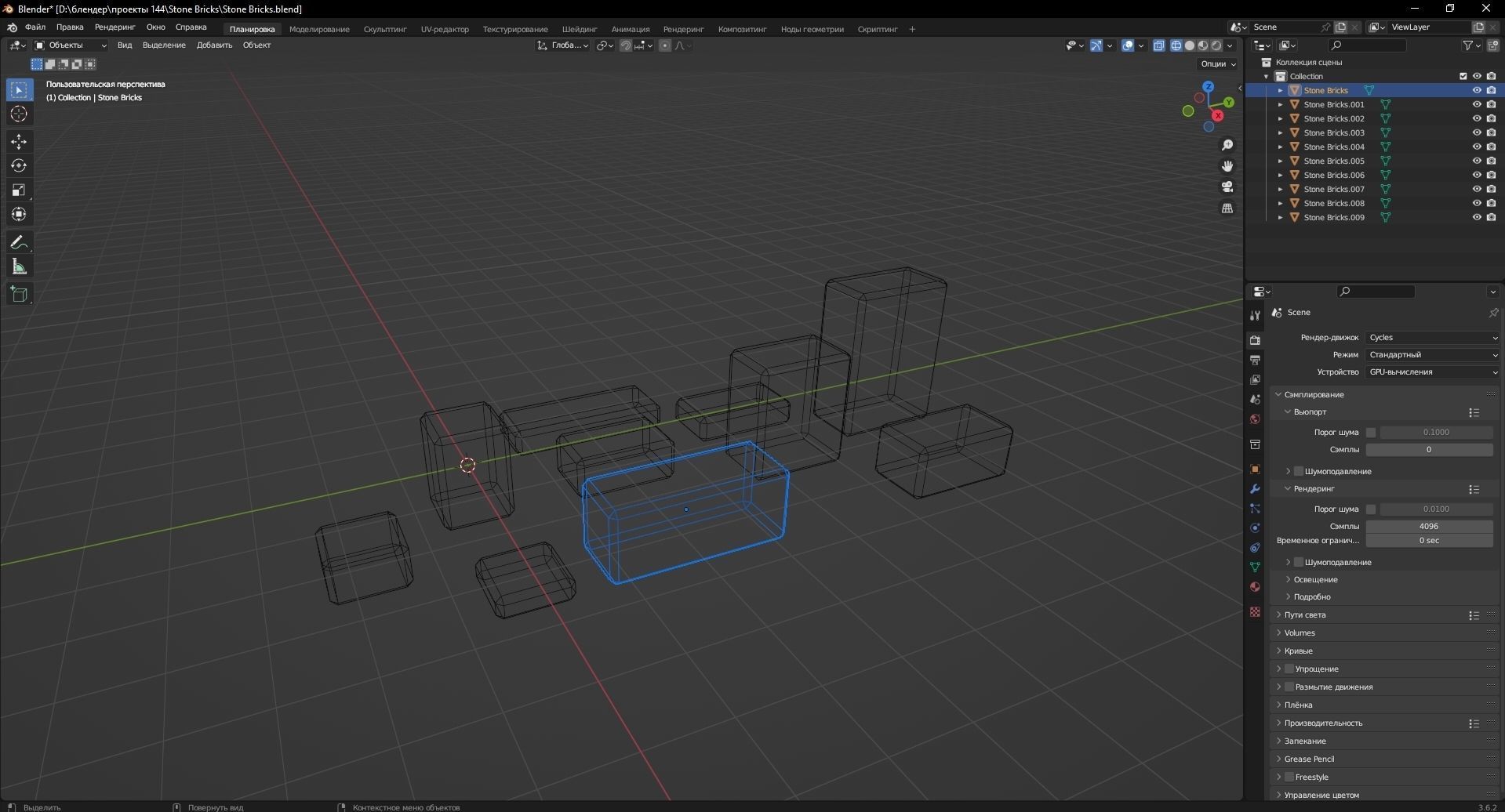Viewport: 1505px width, 812px height.
Task: Select the Add Cube tool
Action: [x=19, y=295]
